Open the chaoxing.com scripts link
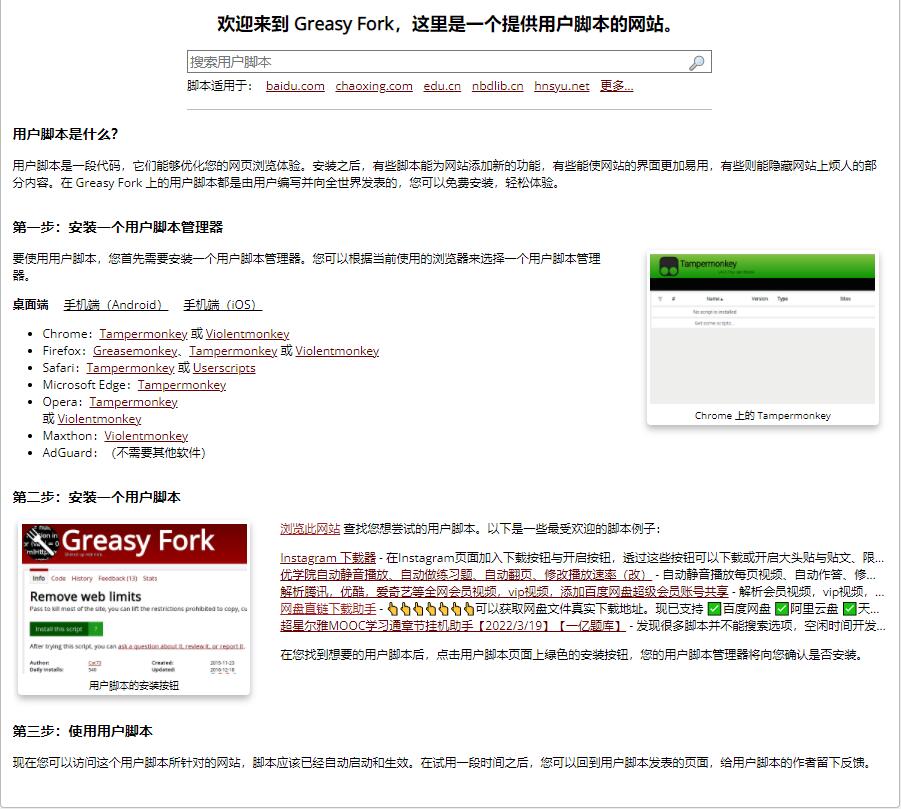Image resolution: width=901 pixels, height=809 pixels. (374, 86)
